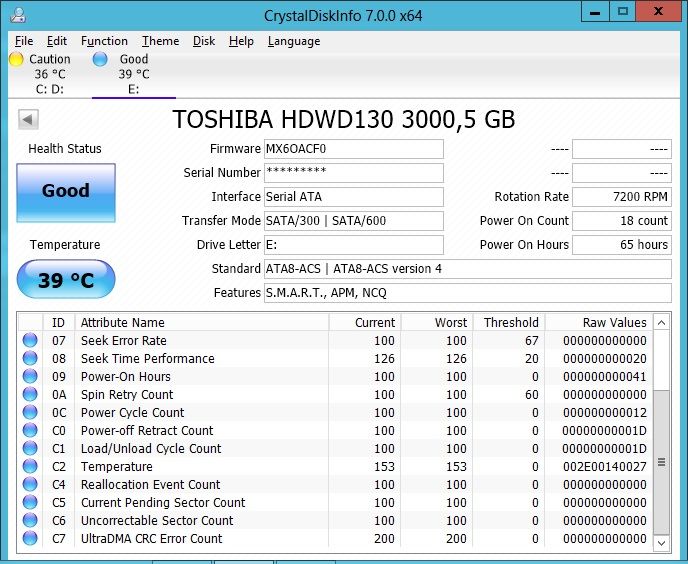Click status orb beside UltraDMA CRC Error Count
The image size is (688, 564).
click(x=31, y=539)
